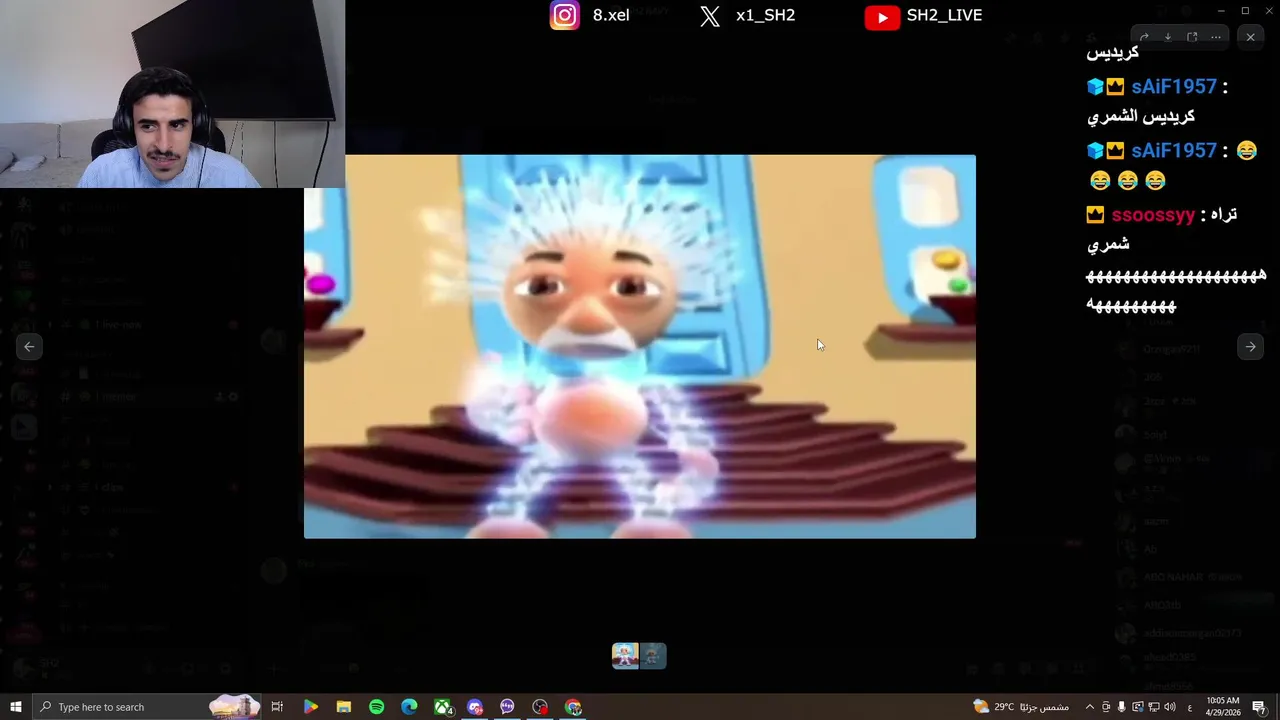Screen dimensions: 1280x720
Task: Click the YouTube logo next to SH2_LIVE
Action: point(882,17)
